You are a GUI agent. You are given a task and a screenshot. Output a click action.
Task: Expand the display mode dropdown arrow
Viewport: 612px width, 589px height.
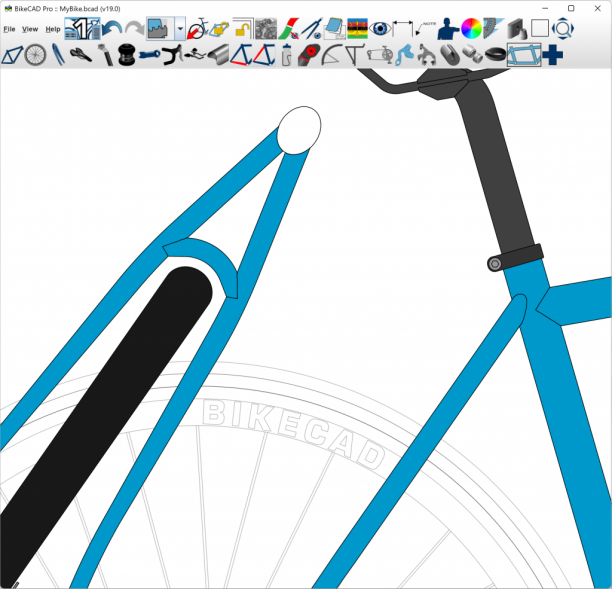180,28
